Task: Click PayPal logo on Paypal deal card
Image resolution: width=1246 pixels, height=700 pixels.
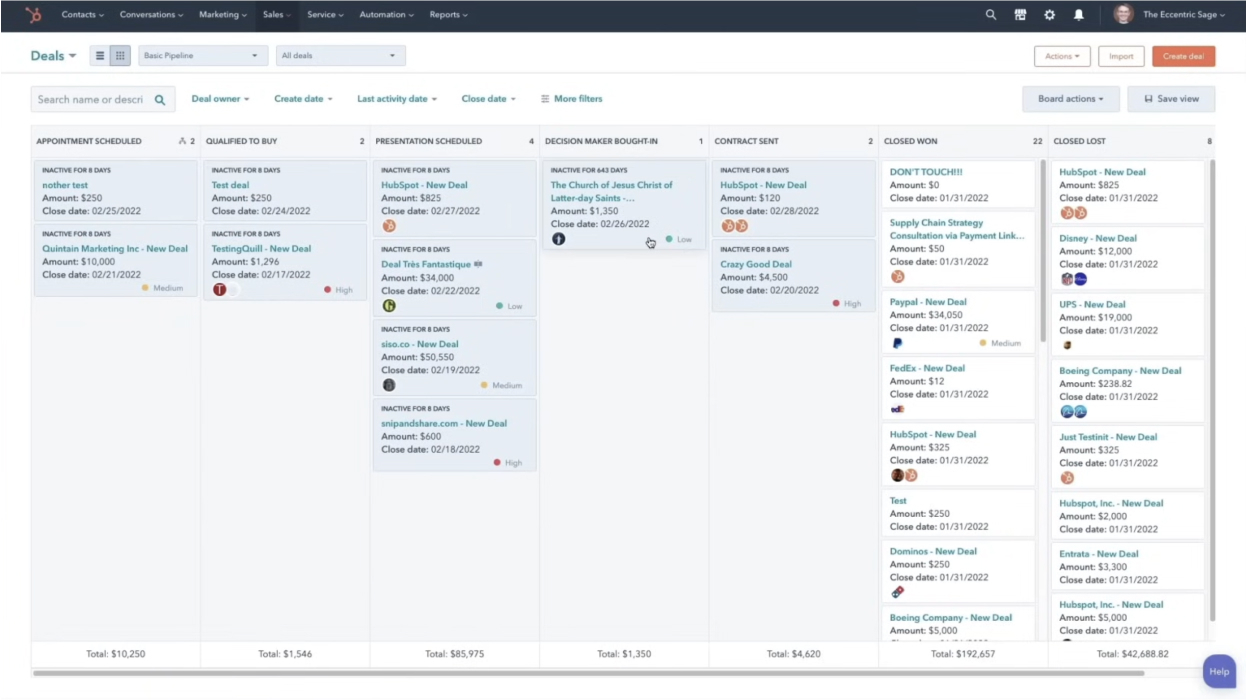Action: coord(897,343)
